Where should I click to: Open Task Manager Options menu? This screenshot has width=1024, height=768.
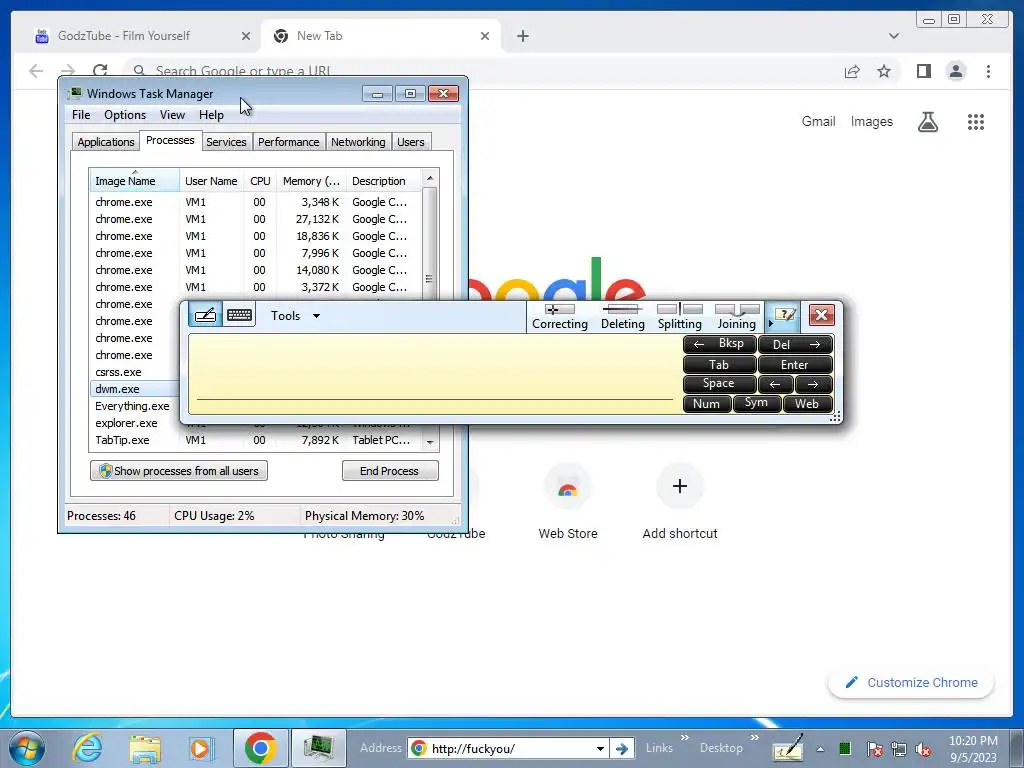coord(125,115)
